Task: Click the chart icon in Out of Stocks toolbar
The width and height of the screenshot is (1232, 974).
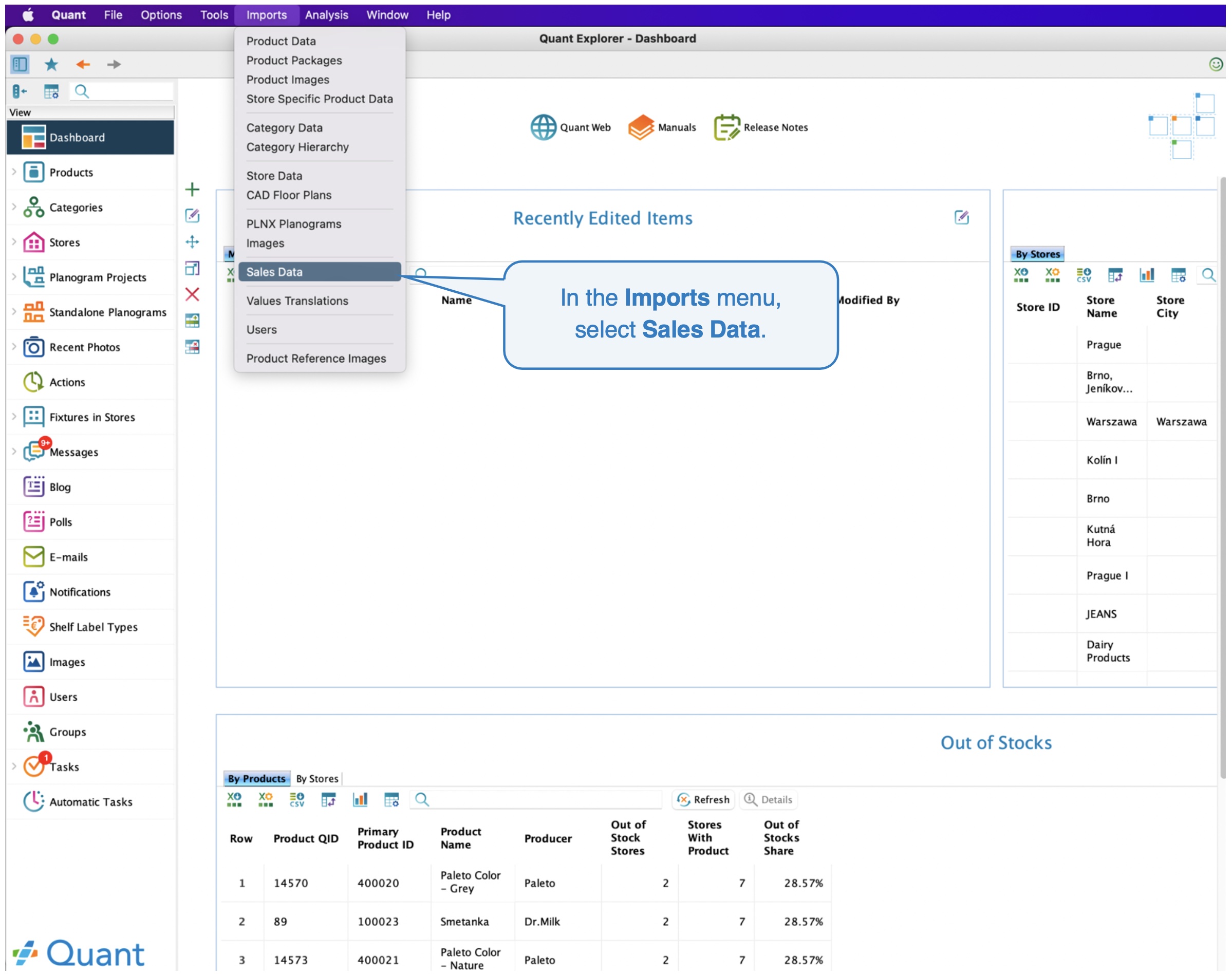Action: [x=360, y=799]
